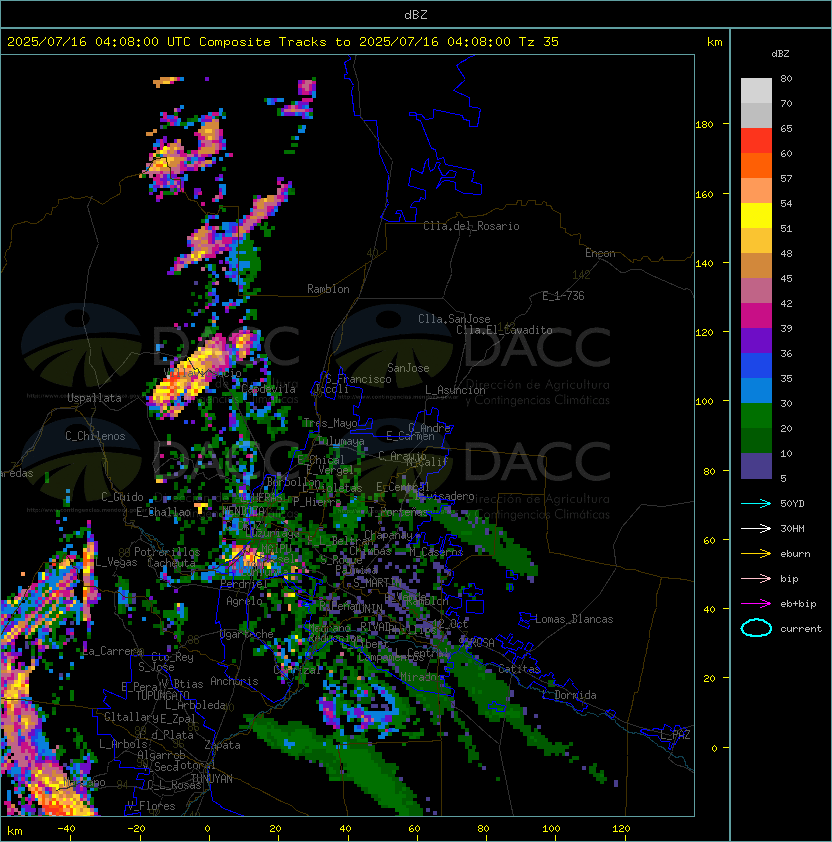Screen dimensions: 832x842
Task: Click the L_Dormida map label
Action: click(x=569, y=695)
